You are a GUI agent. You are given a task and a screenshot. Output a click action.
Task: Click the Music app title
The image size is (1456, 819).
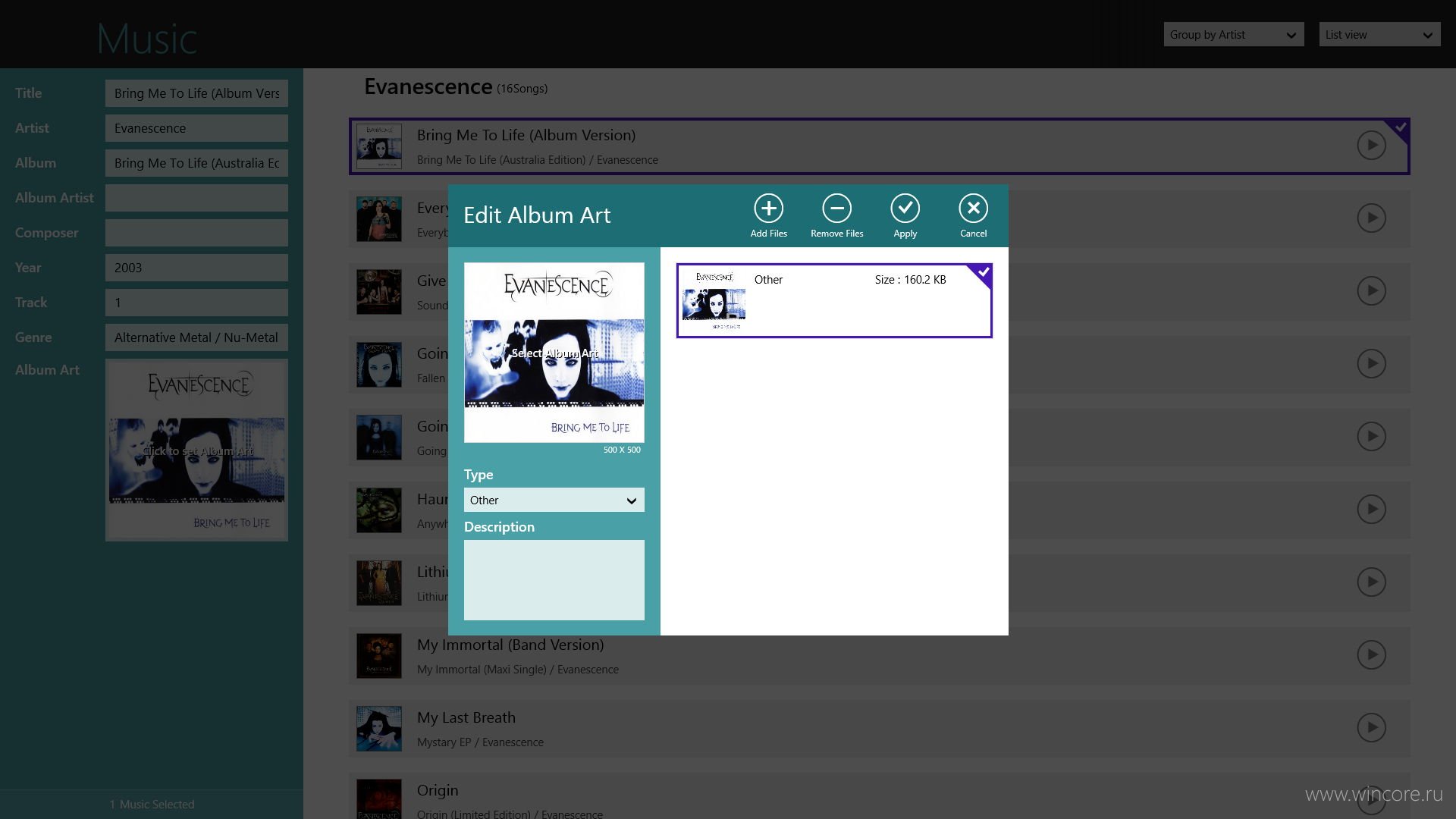coord(147,39)
